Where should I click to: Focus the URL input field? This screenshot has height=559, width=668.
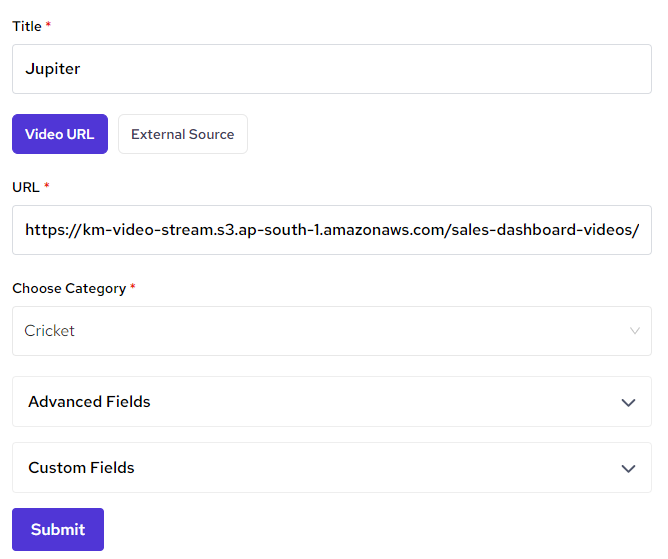pyautogui.click(x=331, y=230)
